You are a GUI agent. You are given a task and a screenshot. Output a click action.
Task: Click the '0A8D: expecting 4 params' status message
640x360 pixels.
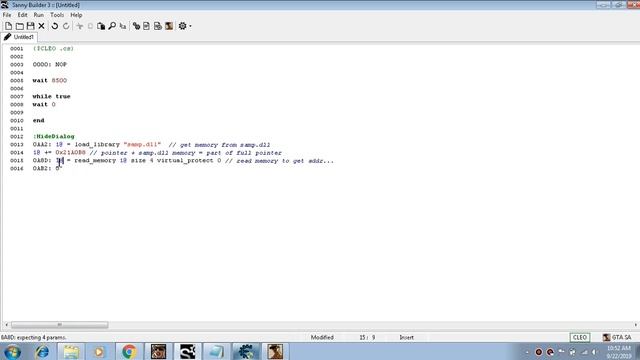coord(33,338)
